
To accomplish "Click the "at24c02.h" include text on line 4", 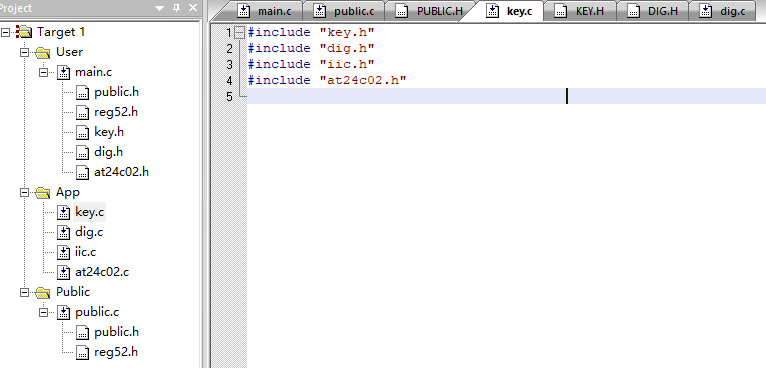I will (x=363, y=80).
